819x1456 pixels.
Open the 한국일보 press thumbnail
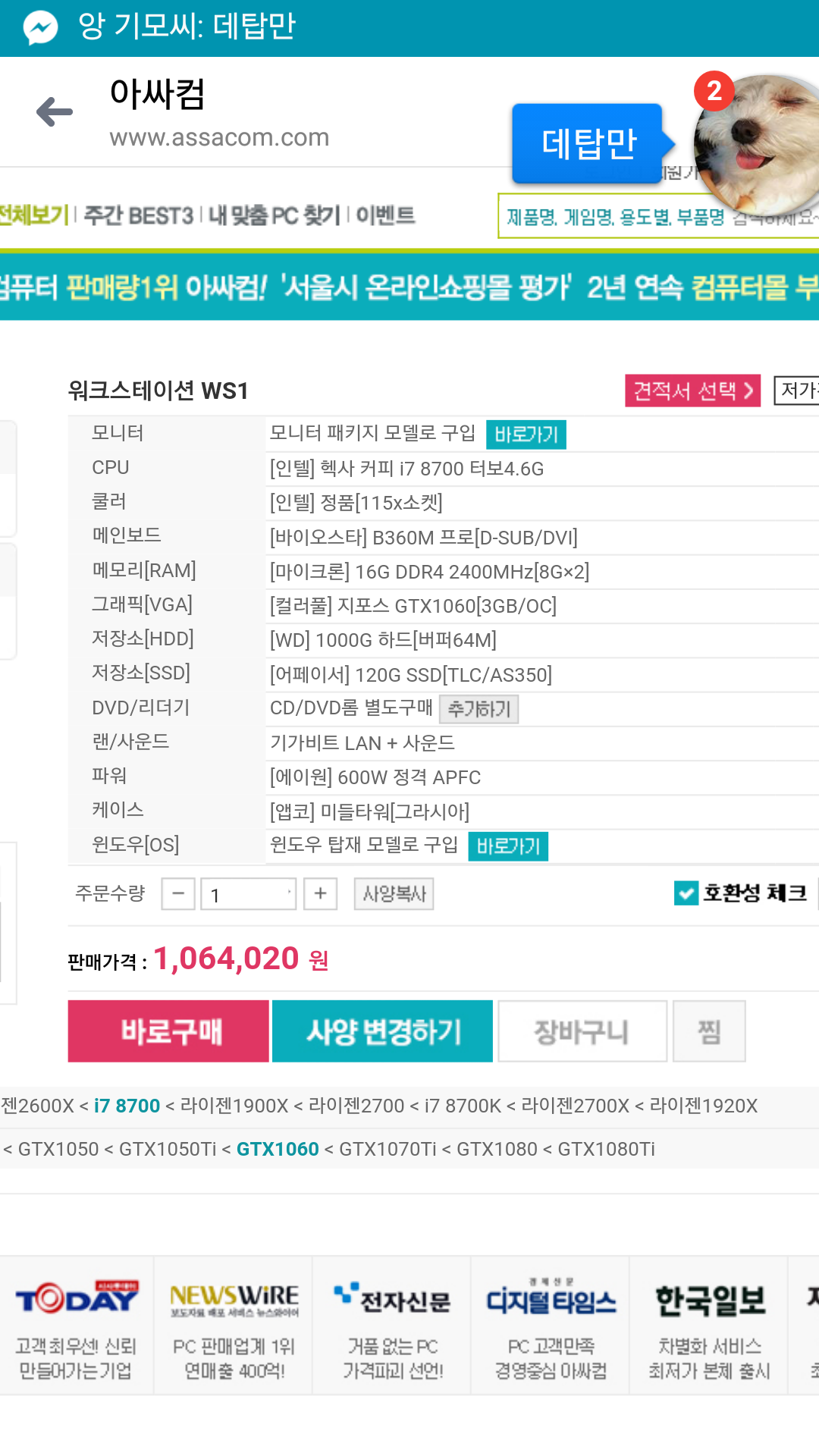tap(709, 1326)
